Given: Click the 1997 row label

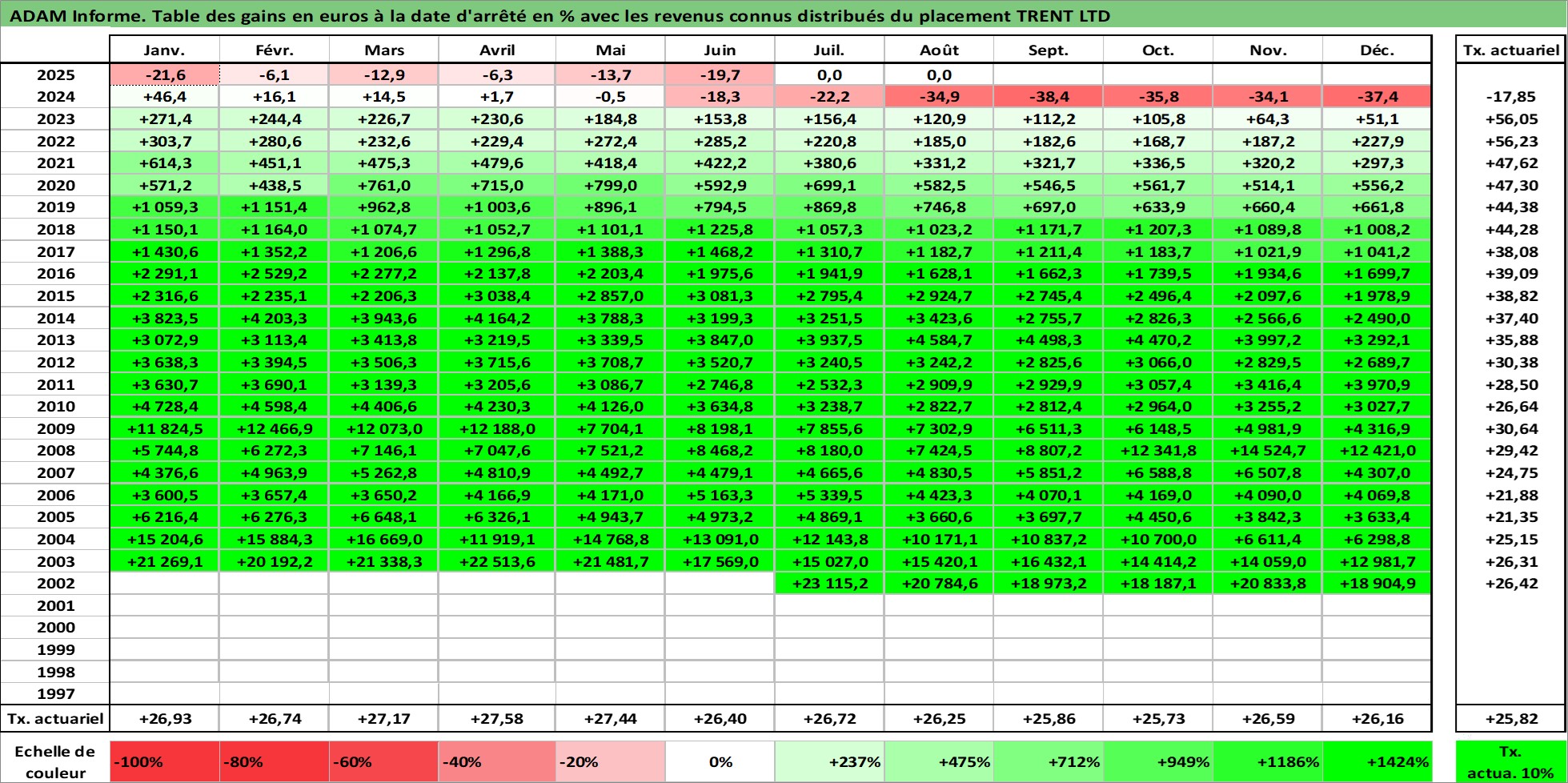Looking at the screenshot, I should 55,694.
